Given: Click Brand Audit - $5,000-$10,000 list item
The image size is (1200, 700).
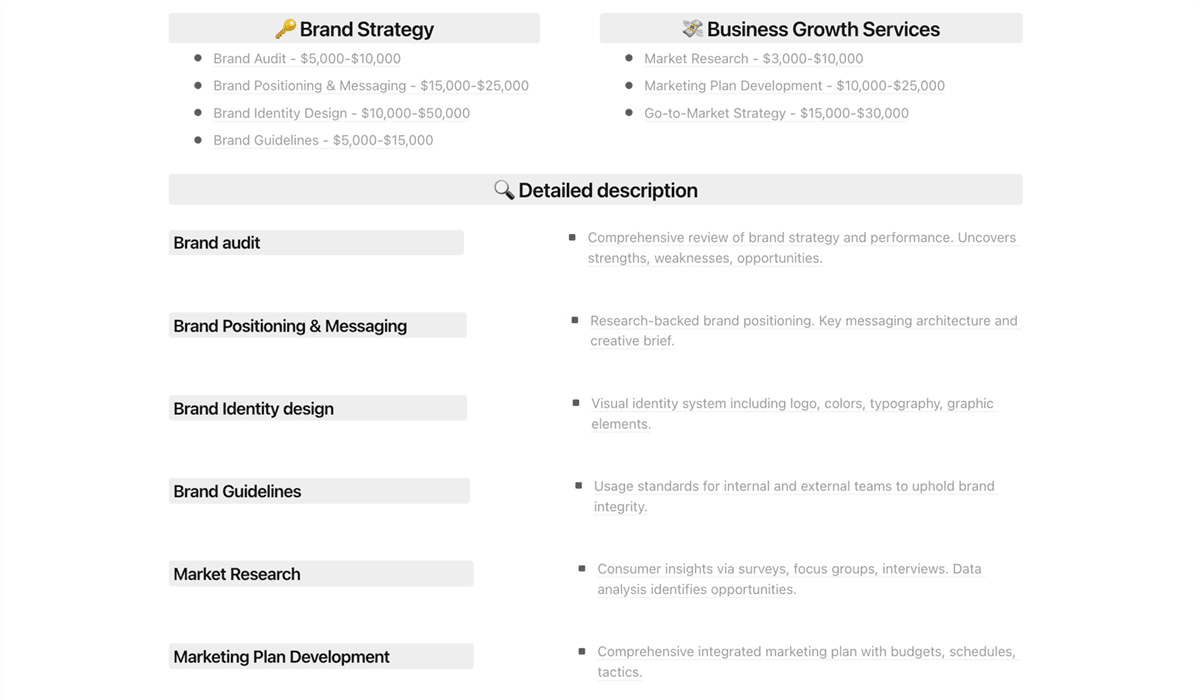Looking at the screenshot, I should click(307, 59).
